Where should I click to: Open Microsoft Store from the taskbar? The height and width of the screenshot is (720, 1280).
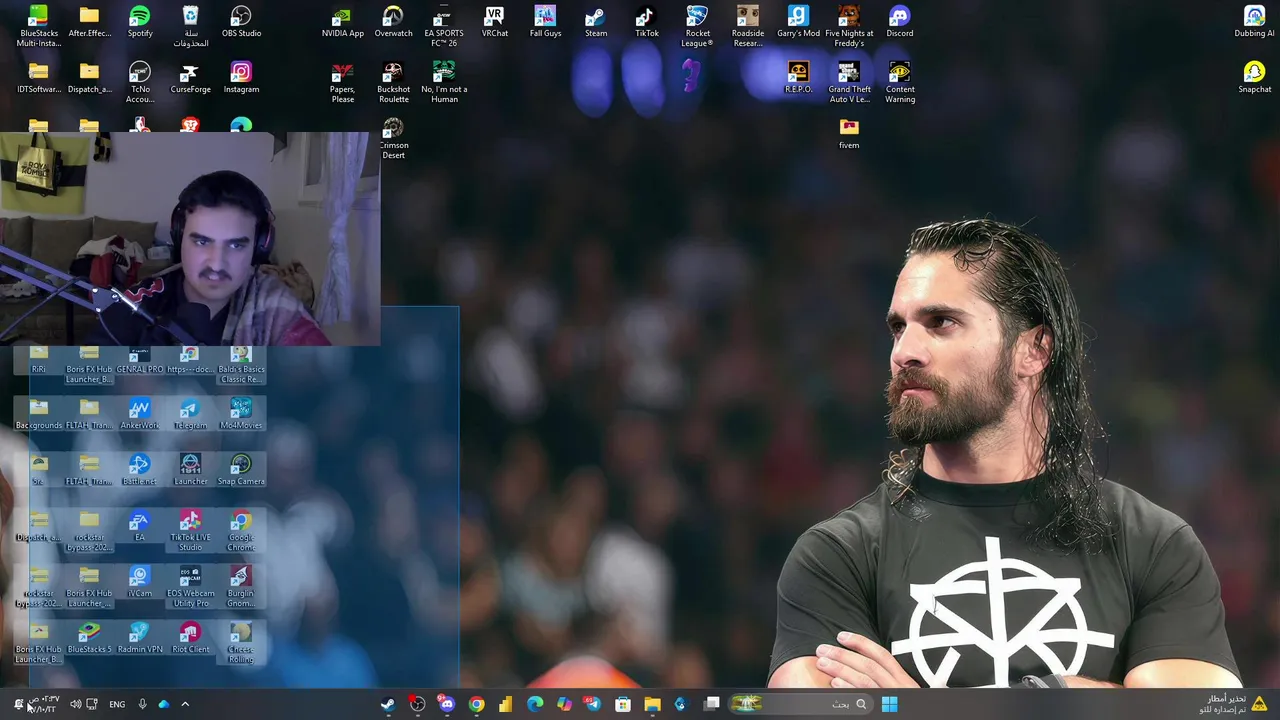[x=623, y=704]
